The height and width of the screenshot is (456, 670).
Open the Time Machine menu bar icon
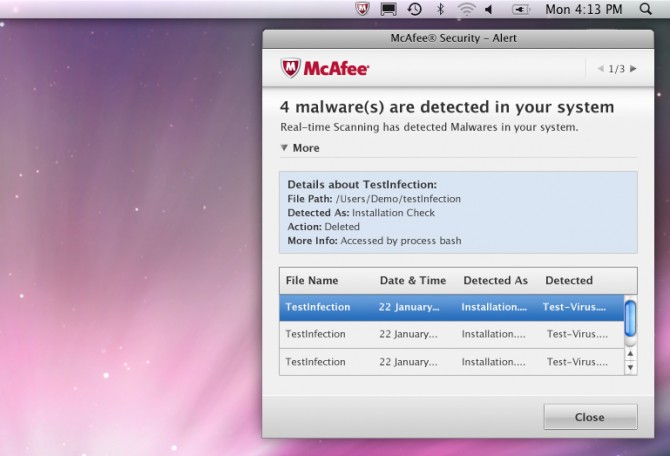pyautogui.click(x=414, y=9)
